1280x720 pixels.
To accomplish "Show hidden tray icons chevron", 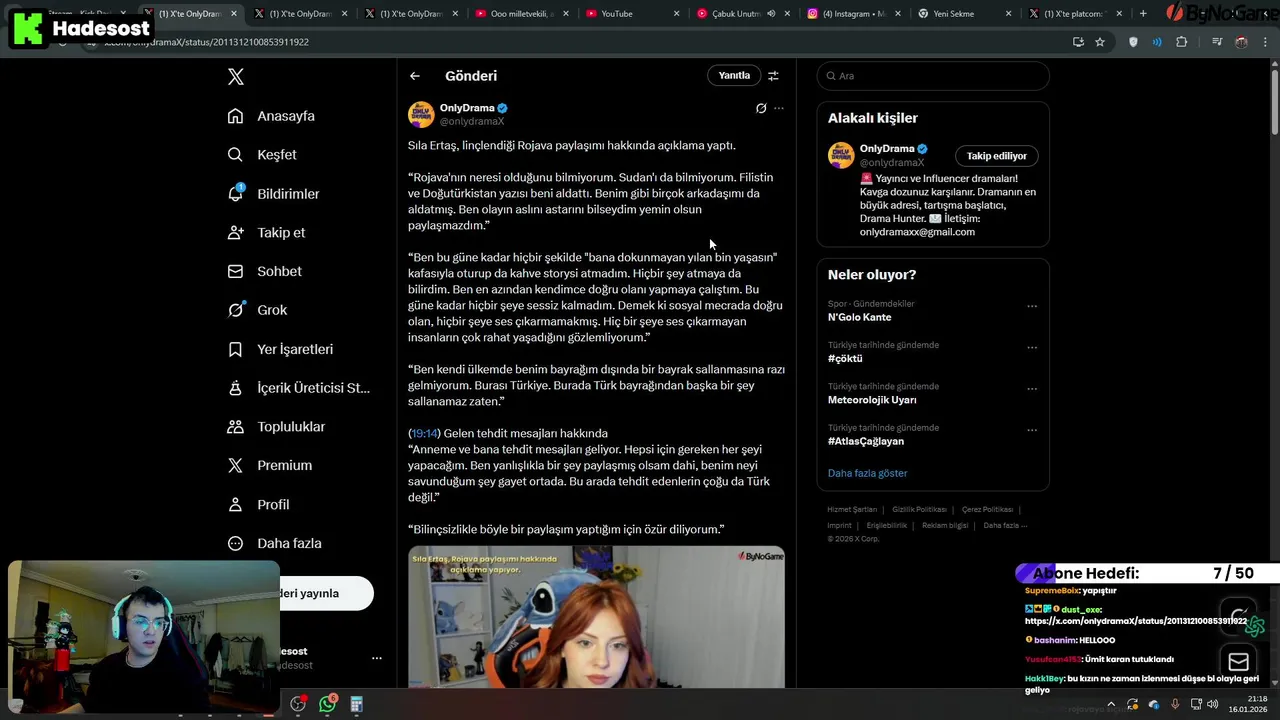I will (x=1110, y=704).
